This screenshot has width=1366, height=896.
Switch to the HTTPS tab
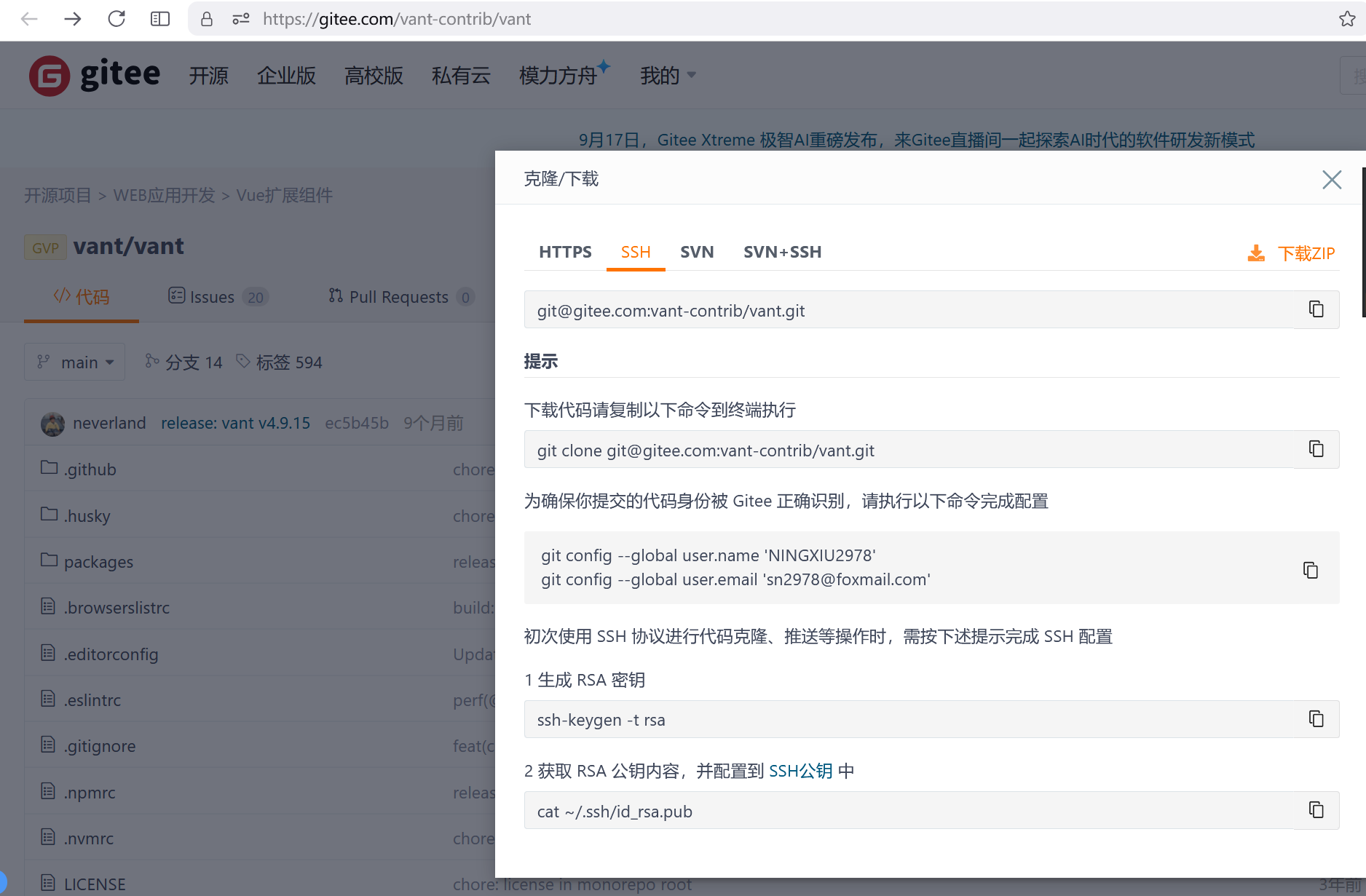pos(565,252)
